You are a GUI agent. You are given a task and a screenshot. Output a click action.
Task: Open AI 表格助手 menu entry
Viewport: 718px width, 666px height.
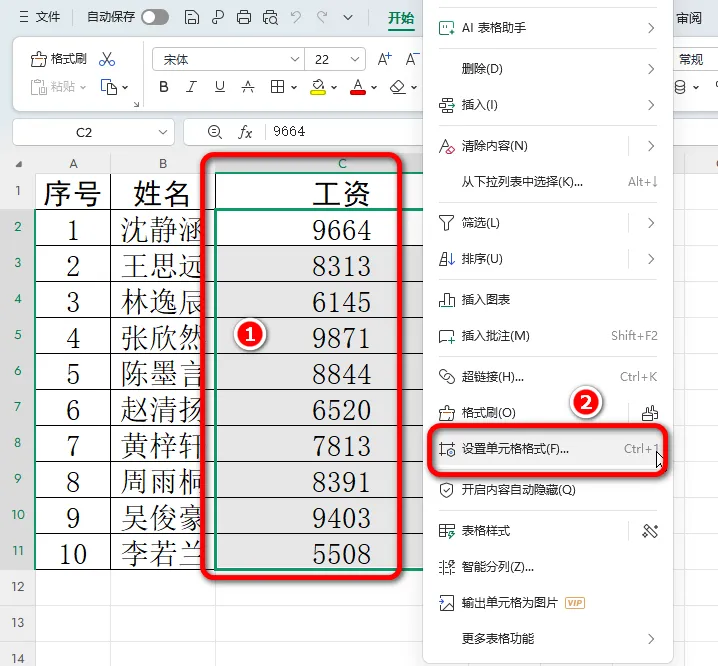click(x=547, y=28)
